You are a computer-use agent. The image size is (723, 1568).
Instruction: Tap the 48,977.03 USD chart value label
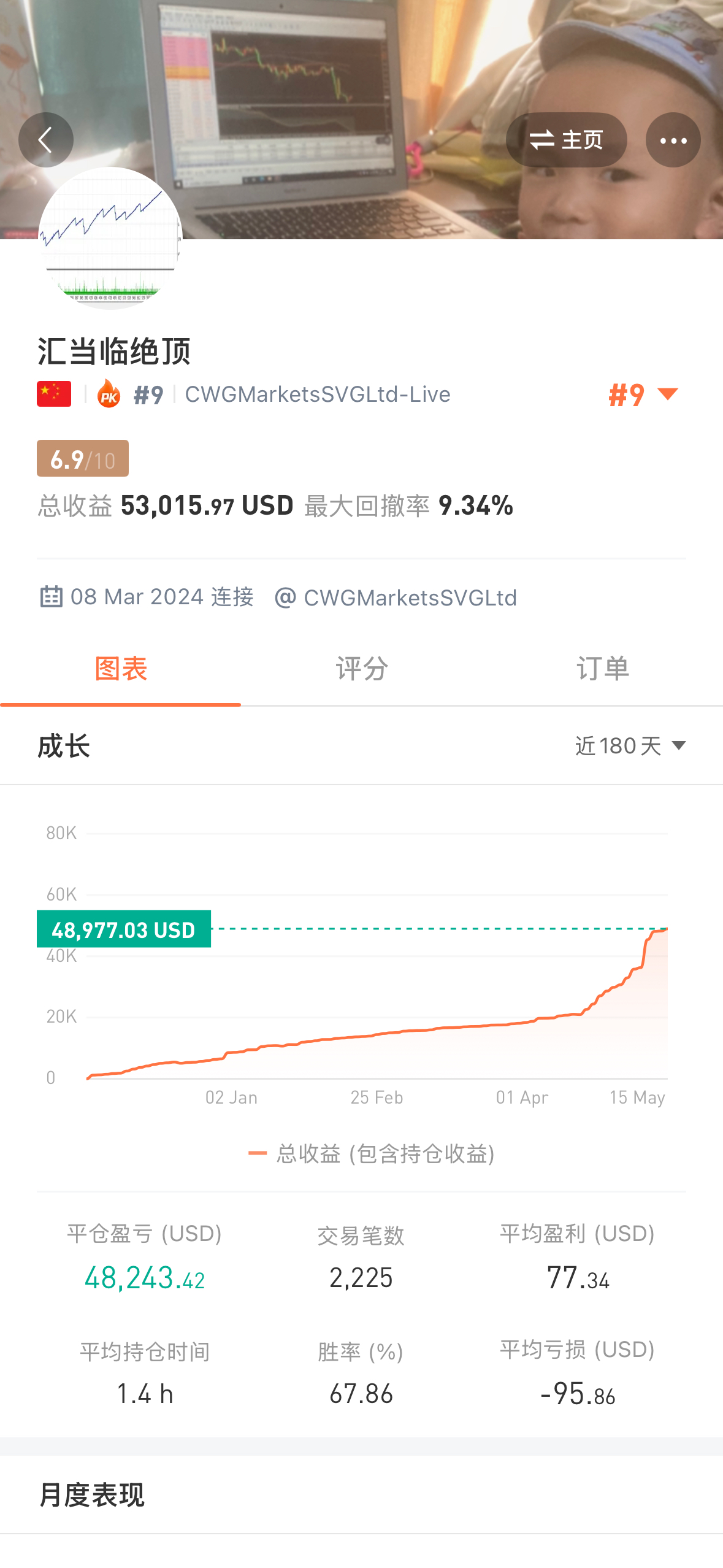(124, 929)
